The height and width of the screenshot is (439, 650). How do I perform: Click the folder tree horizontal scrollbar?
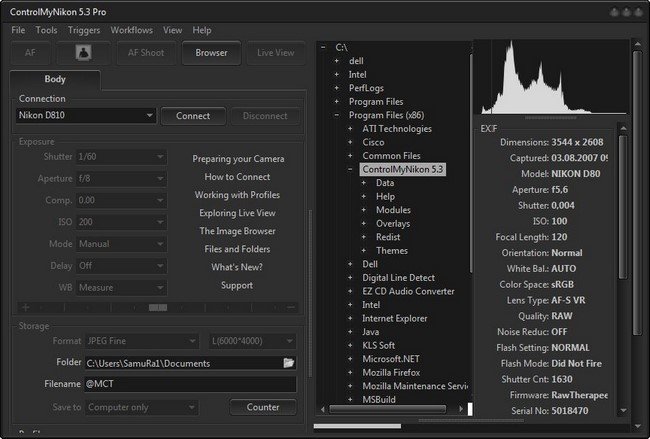(387, 409)
